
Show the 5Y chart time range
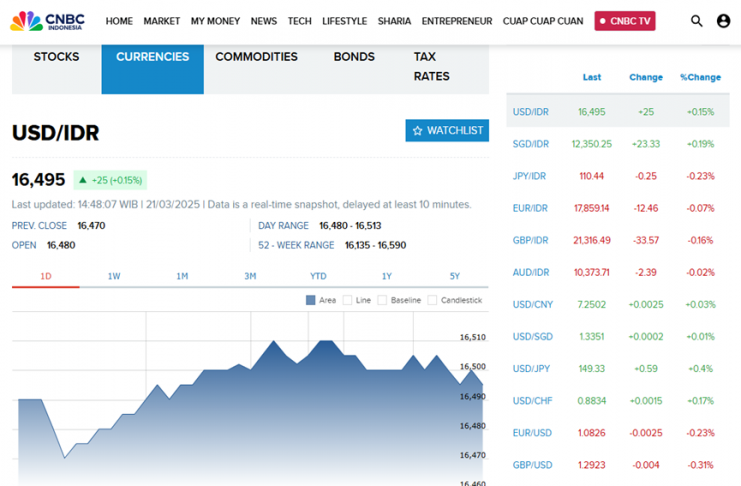click(455, 276)
